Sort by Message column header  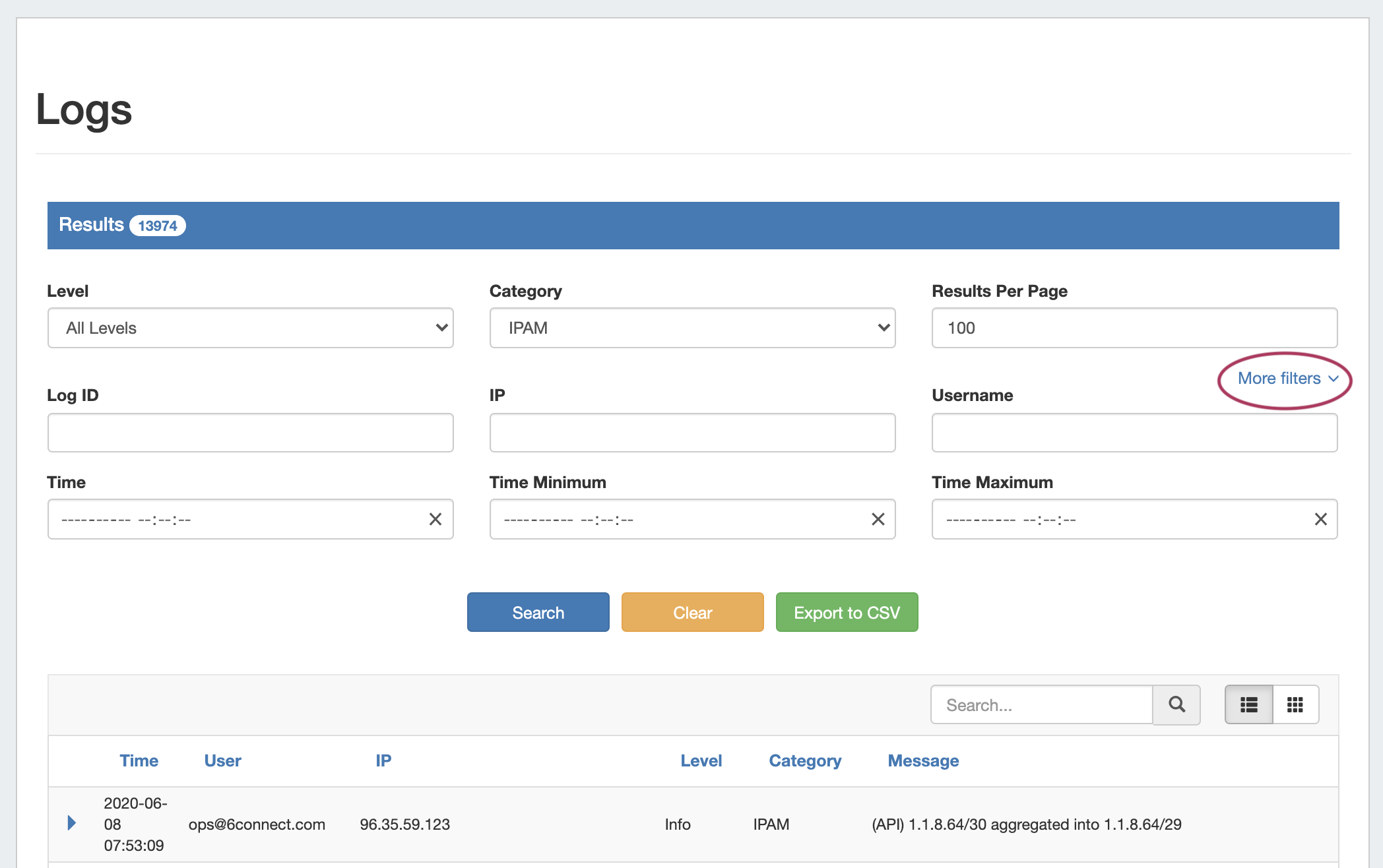click(922, 760)
